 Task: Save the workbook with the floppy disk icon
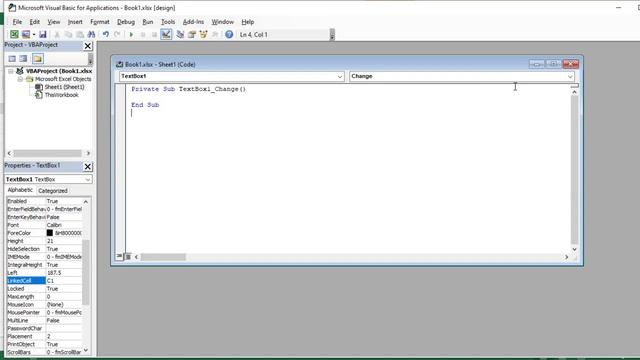coord(42,35)
